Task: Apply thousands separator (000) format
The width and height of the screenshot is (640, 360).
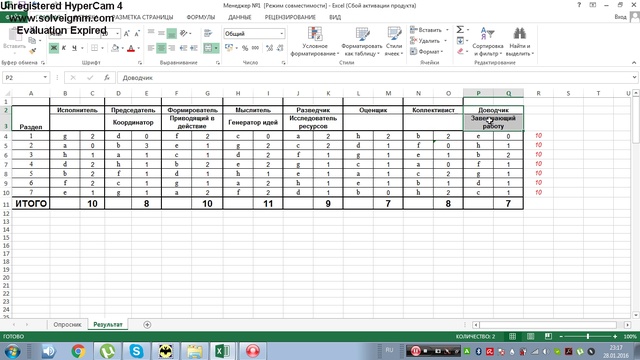Action: 256,48
